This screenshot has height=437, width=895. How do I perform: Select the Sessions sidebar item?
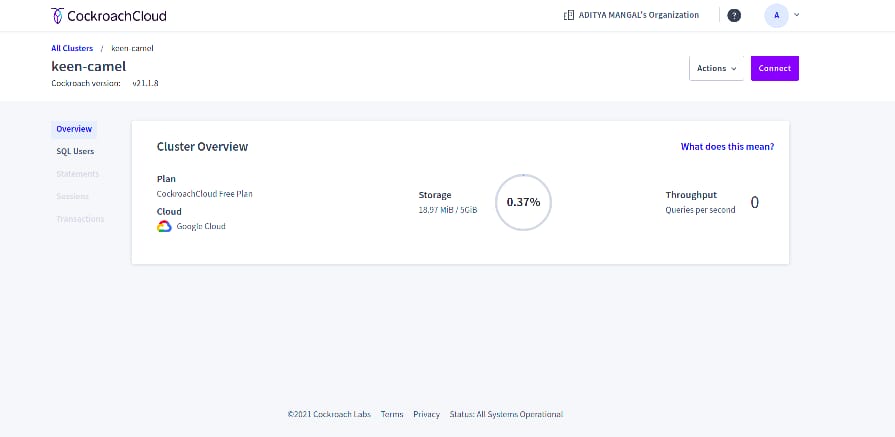(72, 196)
